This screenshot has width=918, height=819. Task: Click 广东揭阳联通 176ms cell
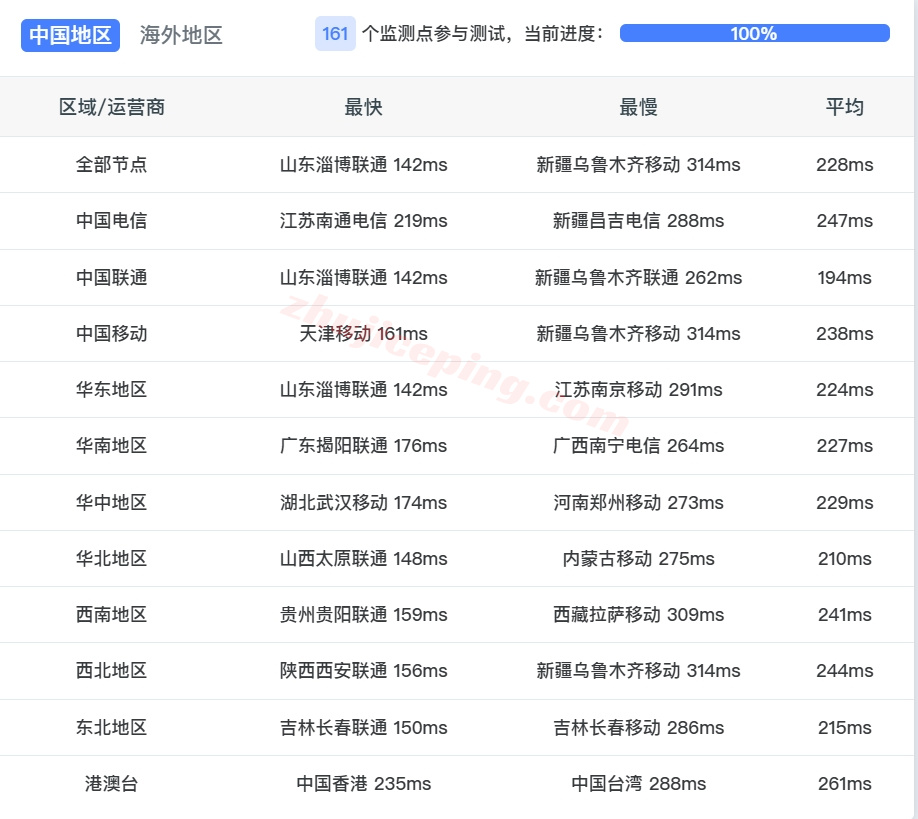coord(363,446)
